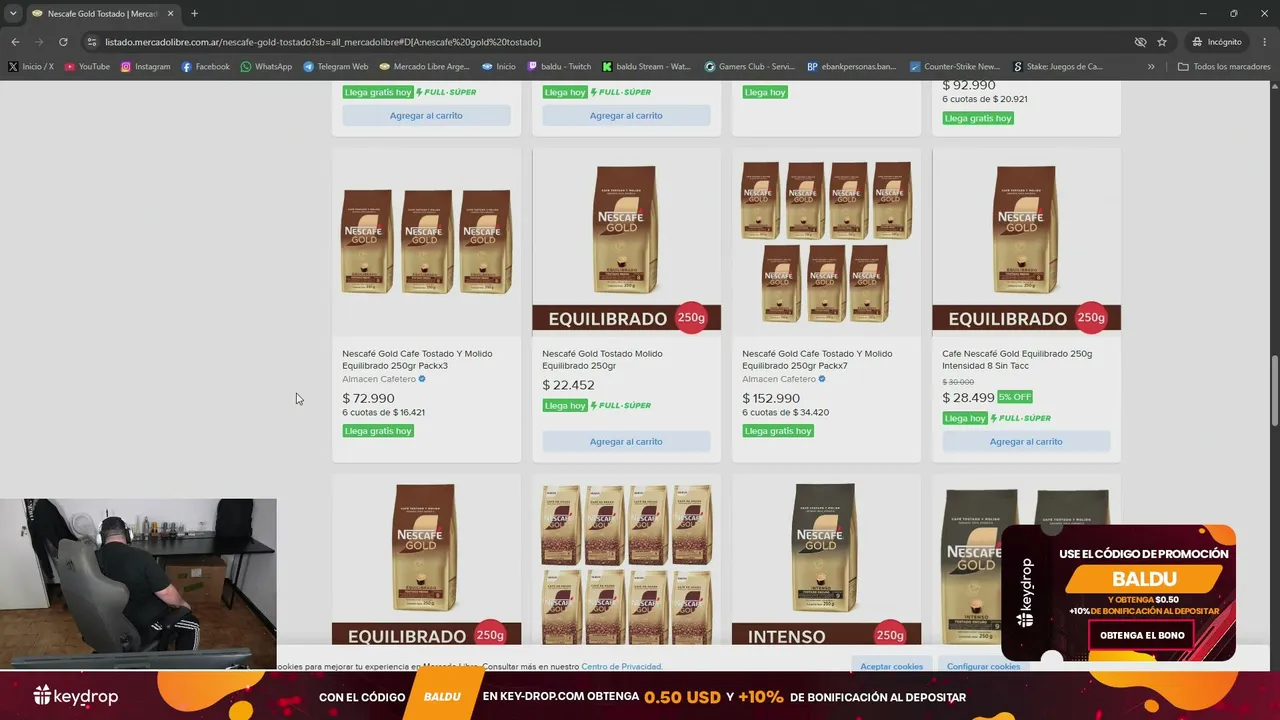This screenshot has width=1280, height=720.
Task: Open the Mercado Libre Argentina bookmark
Action: click(x=424, y=67)
